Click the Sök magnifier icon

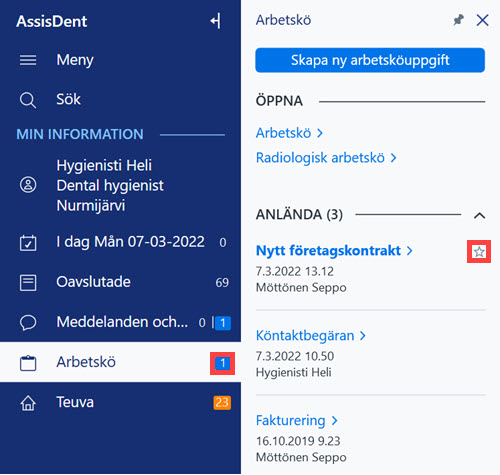(28, 100)
